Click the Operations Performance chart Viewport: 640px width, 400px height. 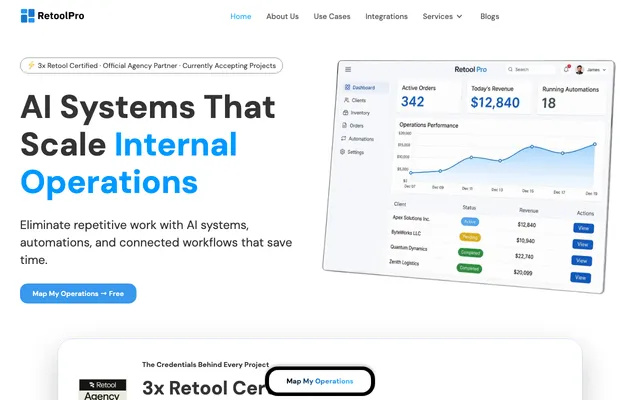pyautogui.click(x=499, y=158)
